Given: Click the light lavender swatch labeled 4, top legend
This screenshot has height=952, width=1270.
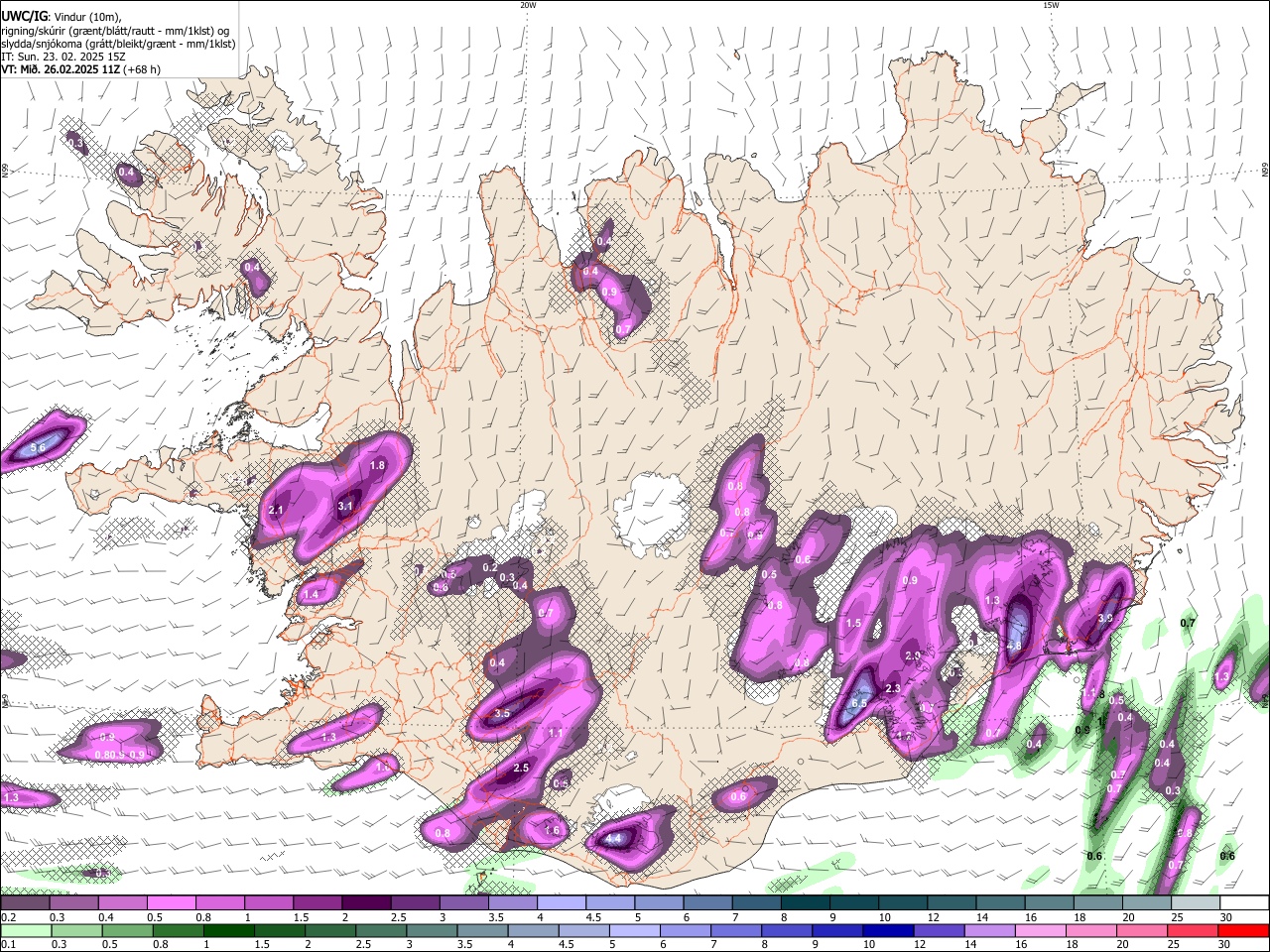Looking at the screenshot, I should [560, 903].
